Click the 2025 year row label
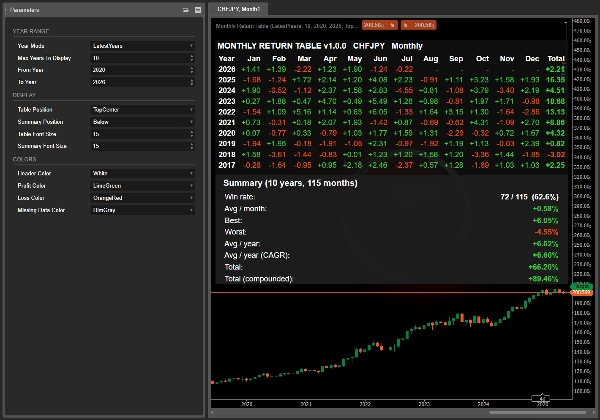Image resolution: width=600 pixels, height=420 pixels. click(227, 80)
